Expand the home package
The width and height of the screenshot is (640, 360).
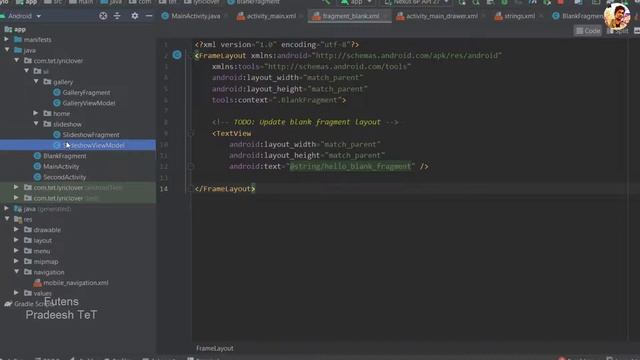click(x=36, y=113)
